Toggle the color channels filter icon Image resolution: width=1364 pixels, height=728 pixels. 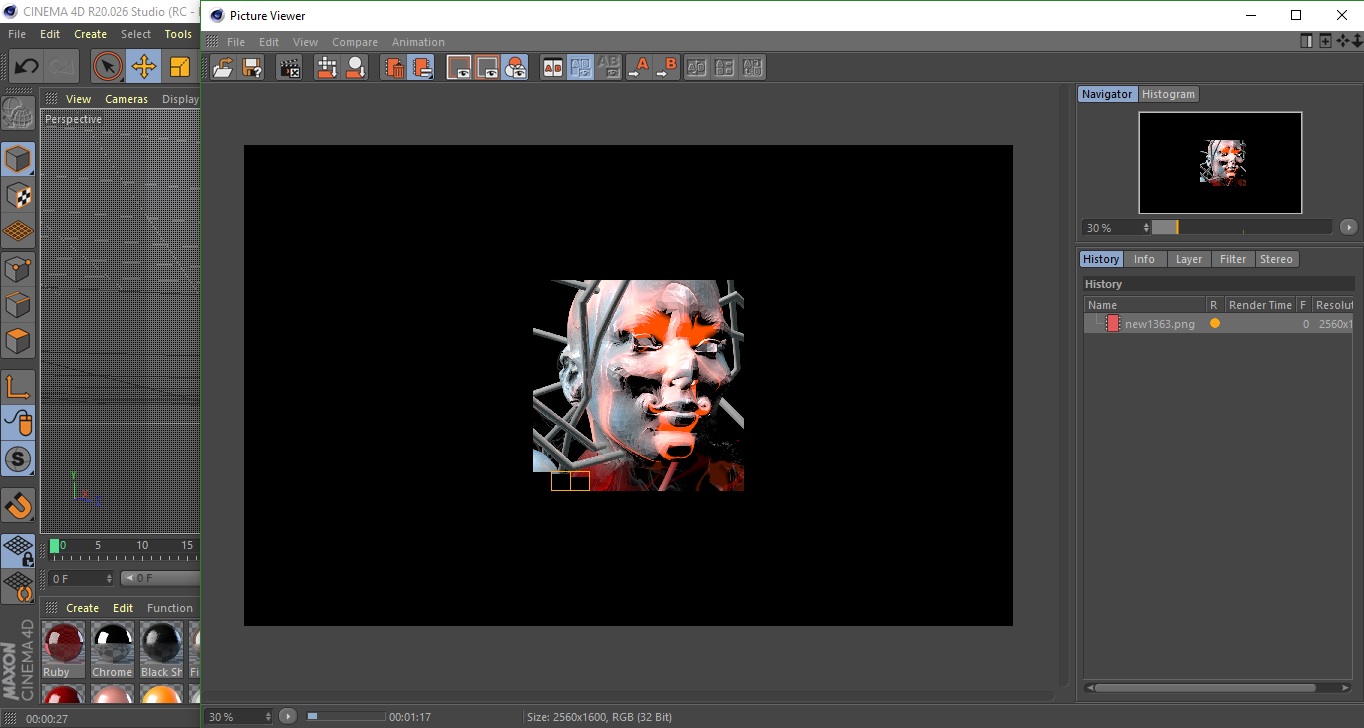(x=515, y=67)
